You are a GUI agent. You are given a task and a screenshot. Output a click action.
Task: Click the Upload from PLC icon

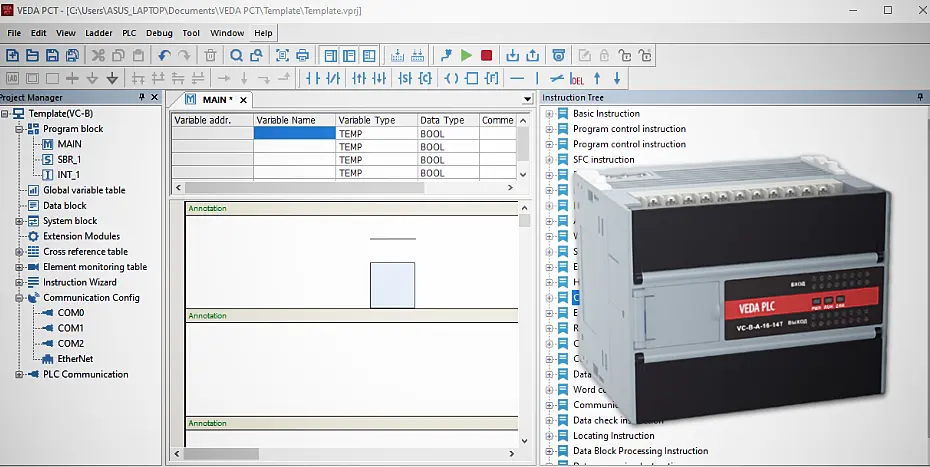[x=533, y=55]
